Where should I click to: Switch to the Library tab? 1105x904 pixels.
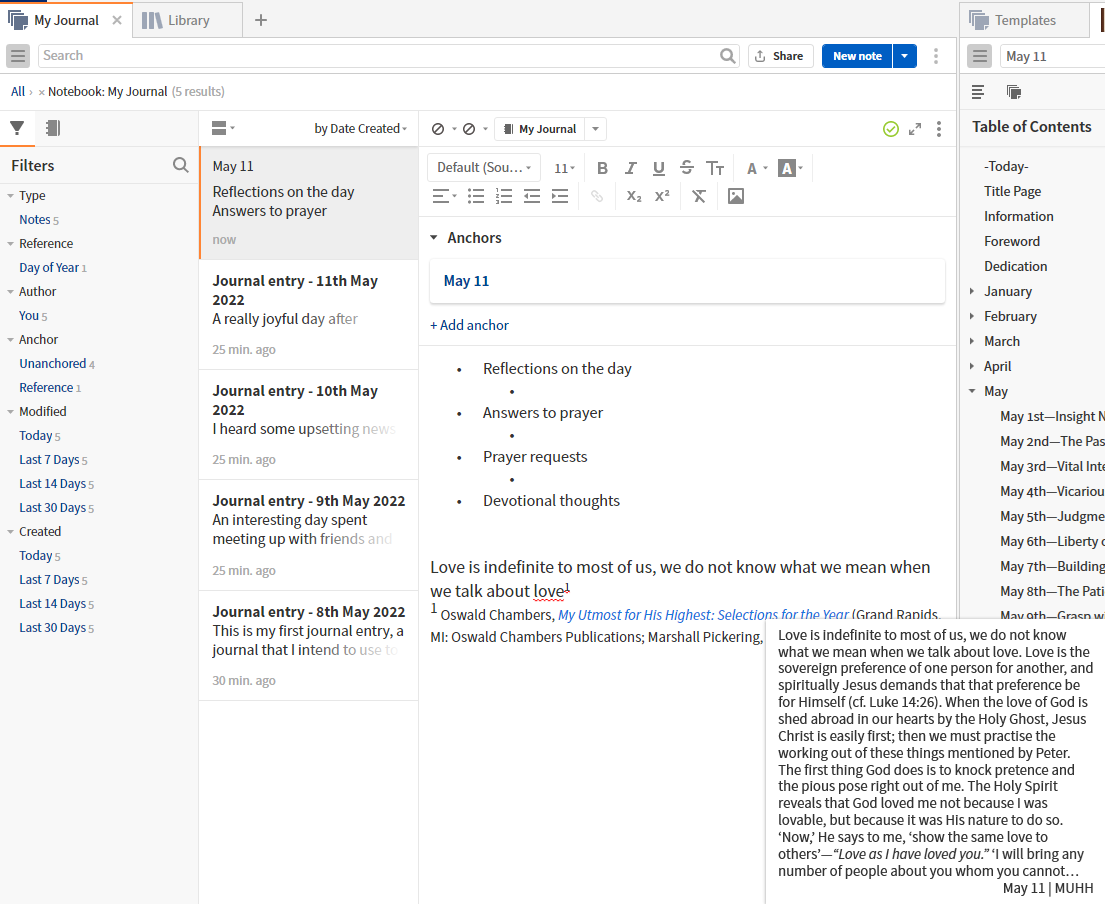(187, 20)
